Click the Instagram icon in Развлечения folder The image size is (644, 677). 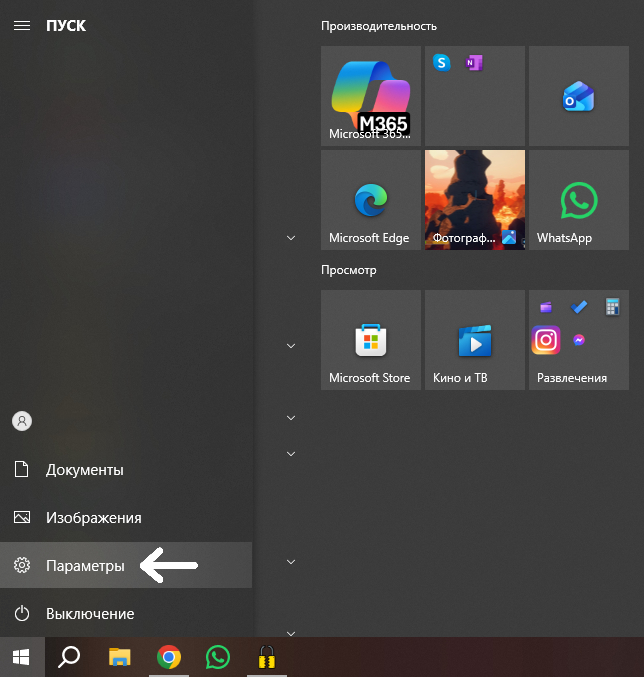pyautogui.click(x=546, y=340)
